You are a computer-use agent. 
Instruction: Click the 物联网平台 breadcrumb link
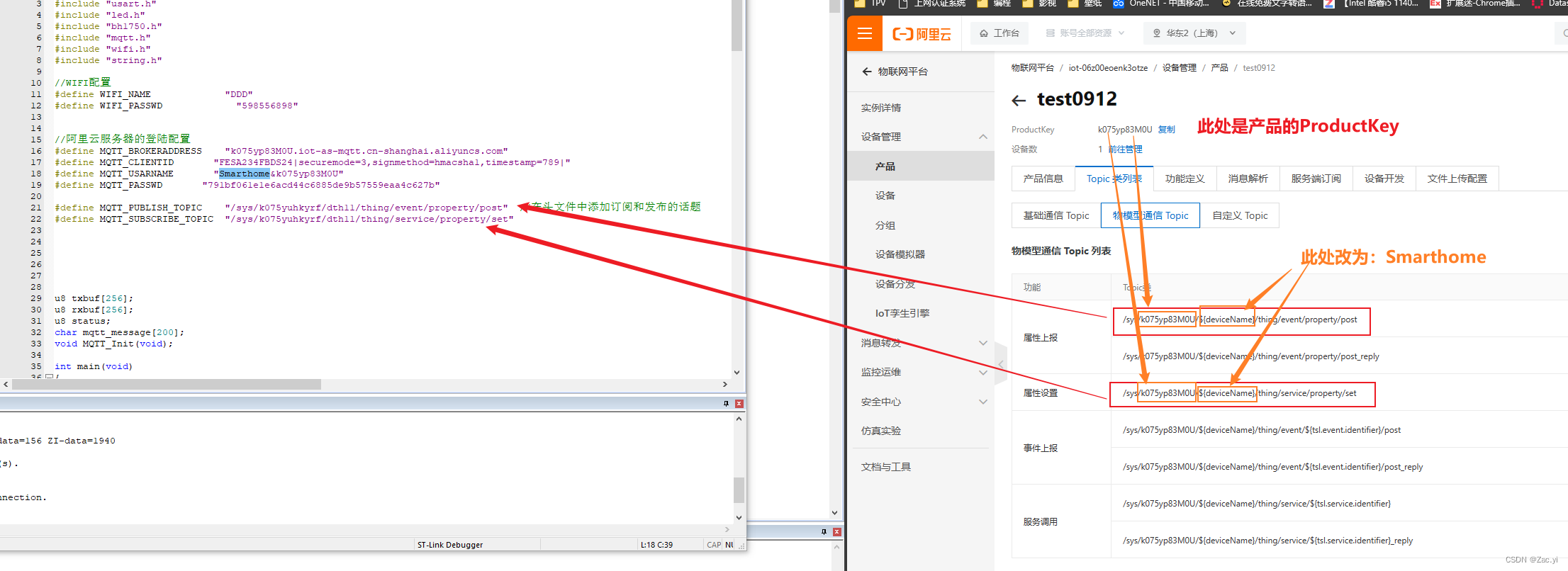(1032, 68)
